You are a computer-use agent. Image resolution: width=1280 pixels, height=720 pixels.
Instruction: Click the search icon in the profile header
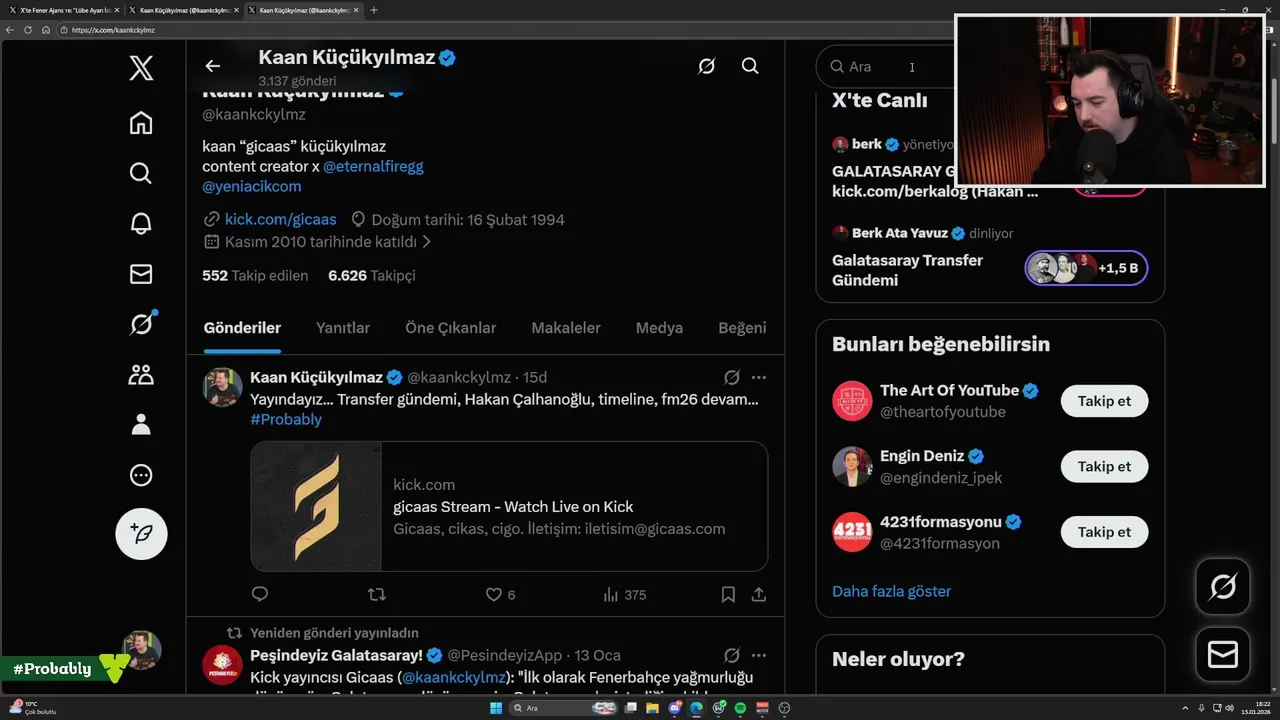[750, 66]
